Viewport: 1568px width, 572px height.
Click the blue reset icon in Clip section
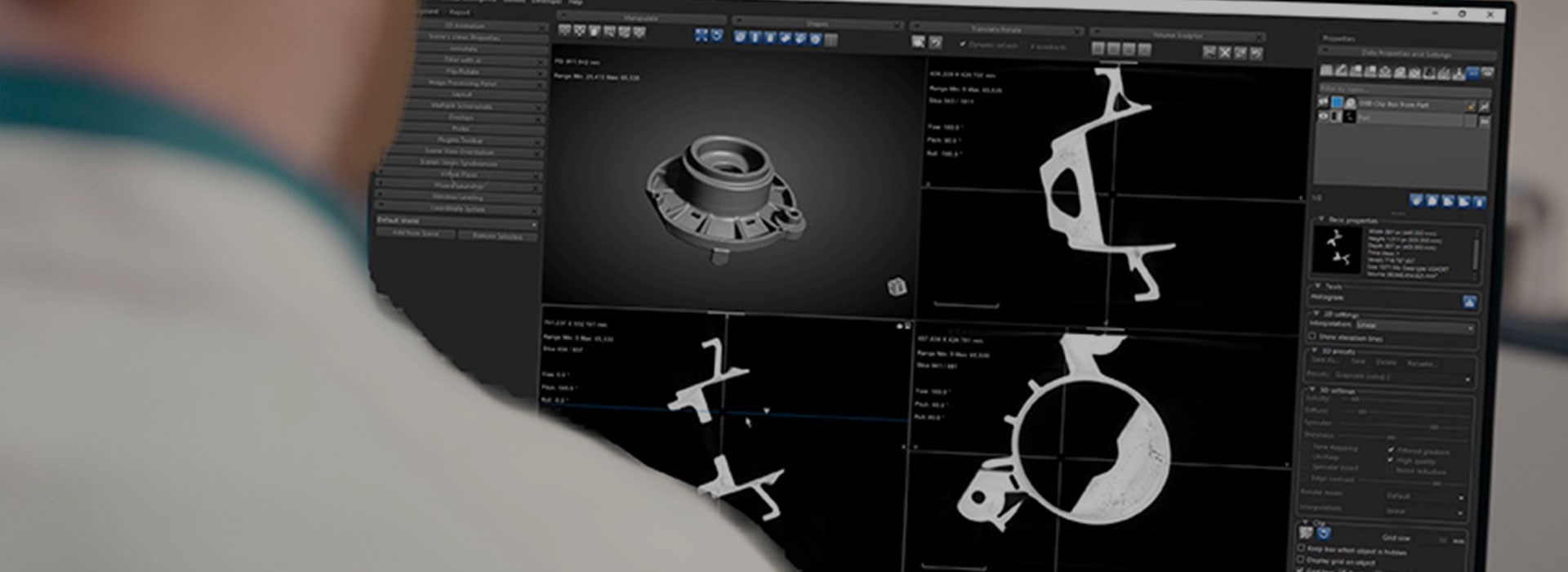pos(1324,534)
